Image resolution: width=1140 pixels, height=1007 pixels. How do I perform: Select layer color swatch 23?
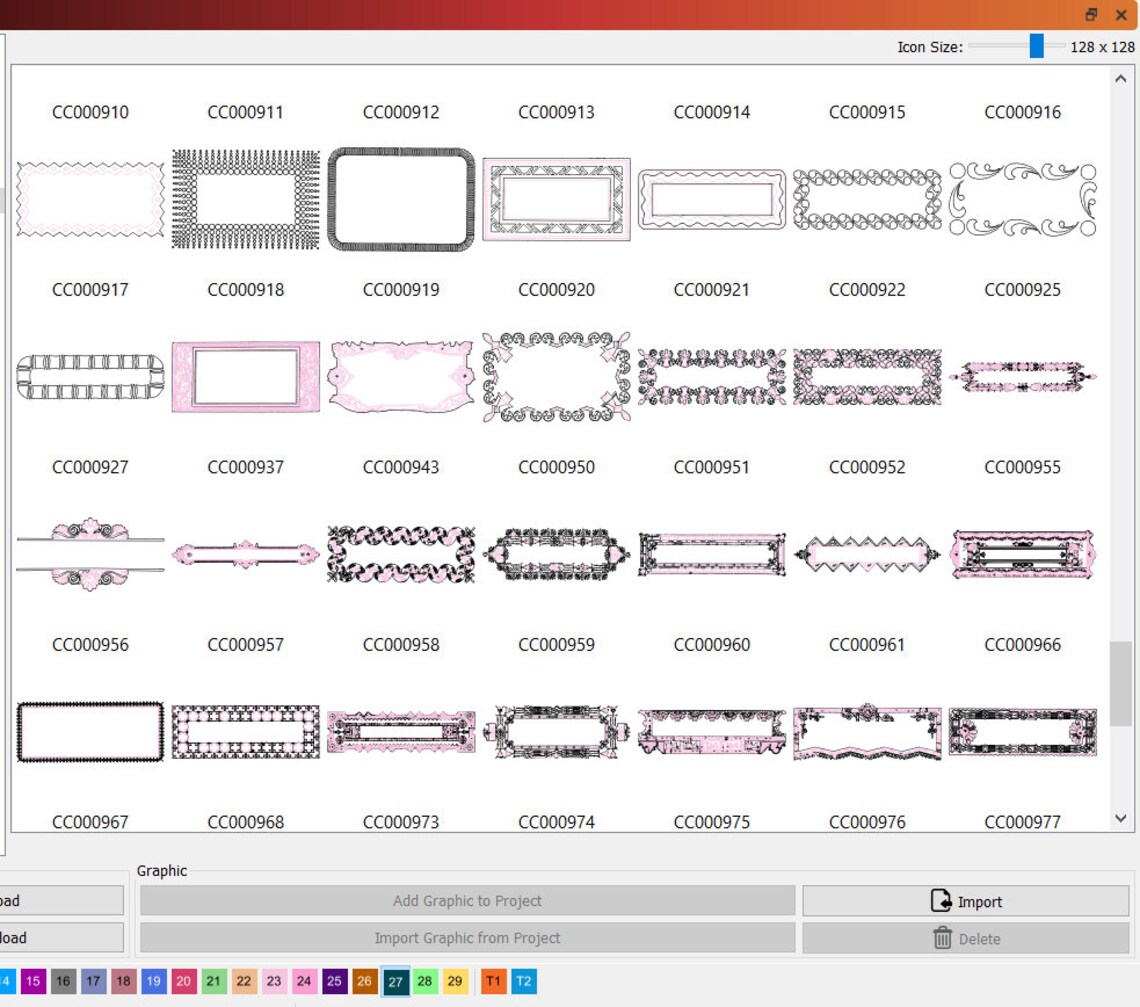click(274, 981)
